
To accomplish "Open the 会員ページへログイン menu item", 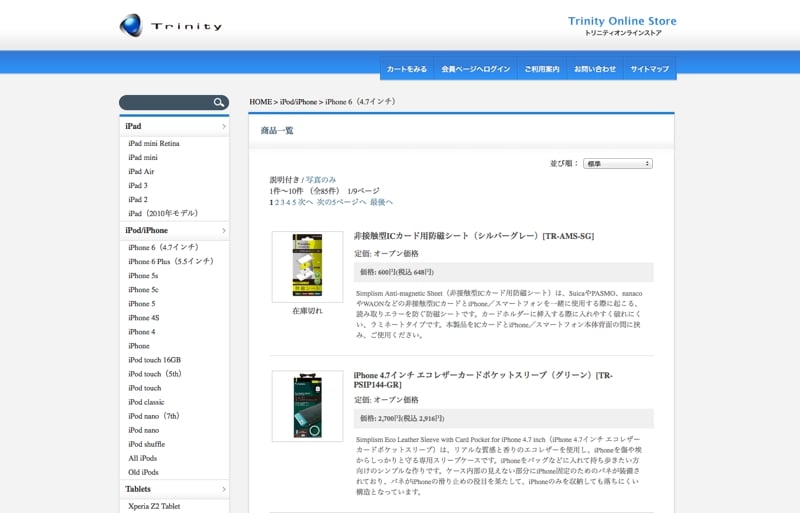I will coord(476,69).
